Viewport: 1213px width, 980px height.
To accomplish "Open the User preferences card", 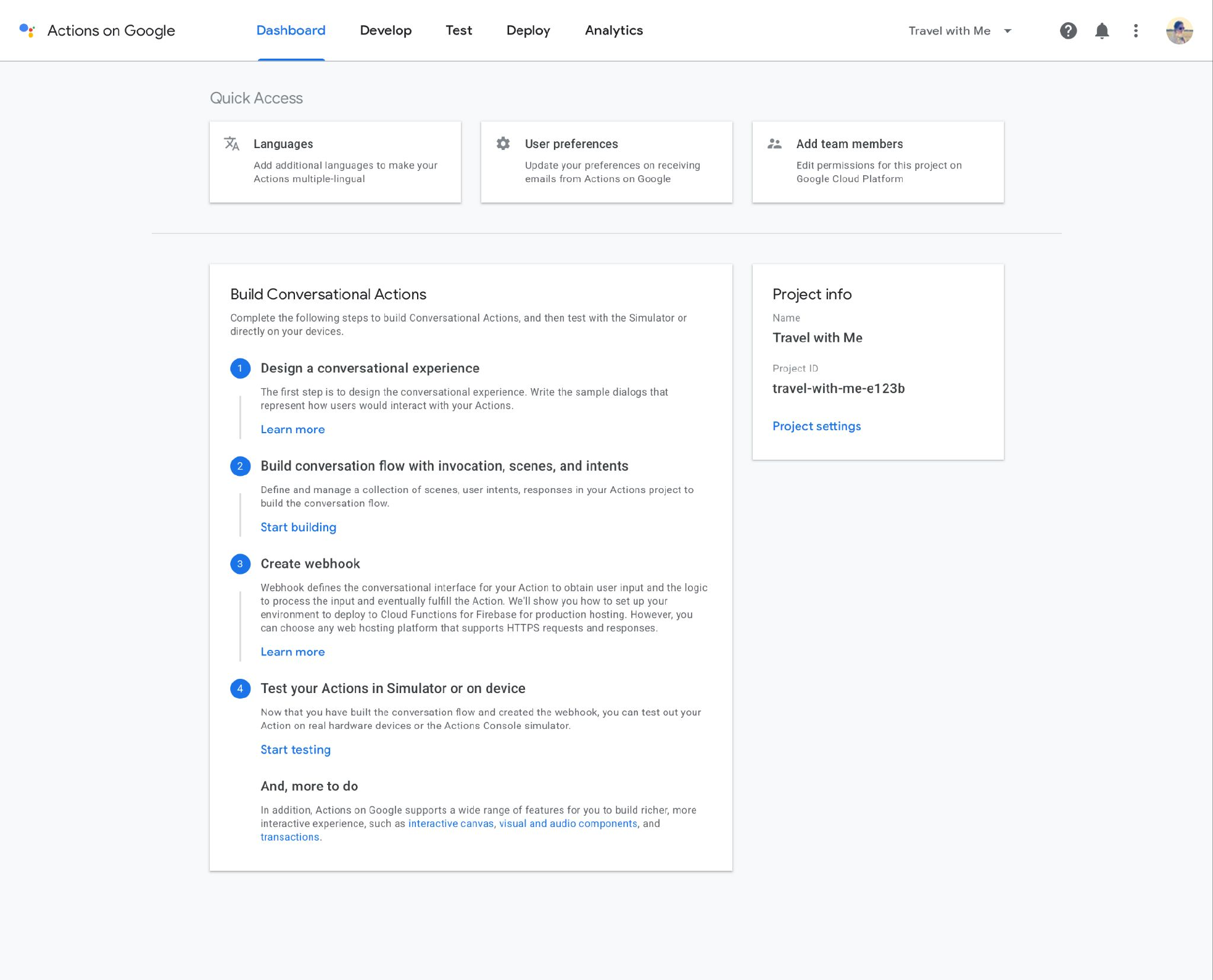I will (x=606, y=162).
